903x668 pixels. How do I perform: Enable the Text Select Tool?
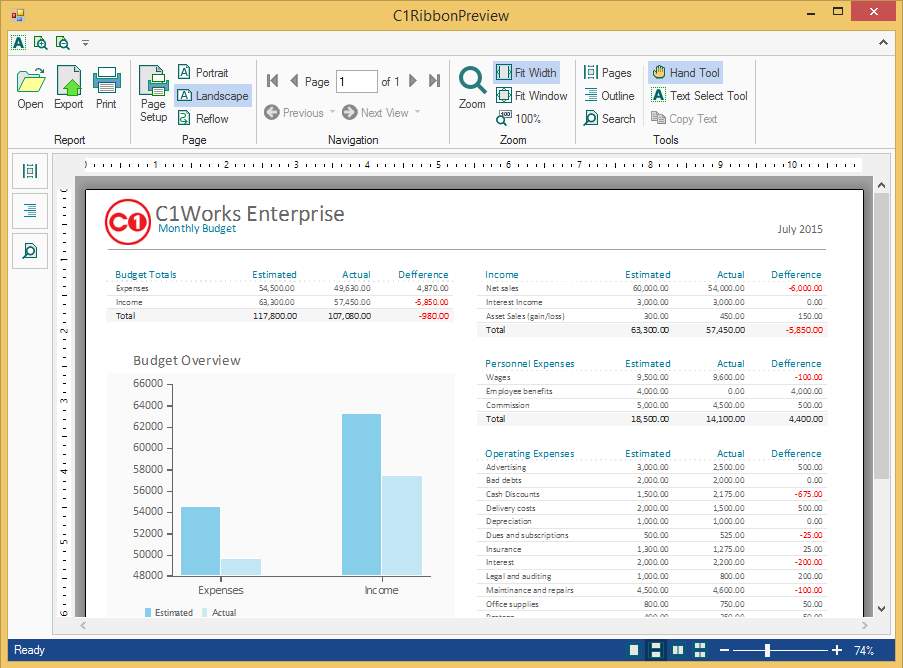tap(699, 95)
